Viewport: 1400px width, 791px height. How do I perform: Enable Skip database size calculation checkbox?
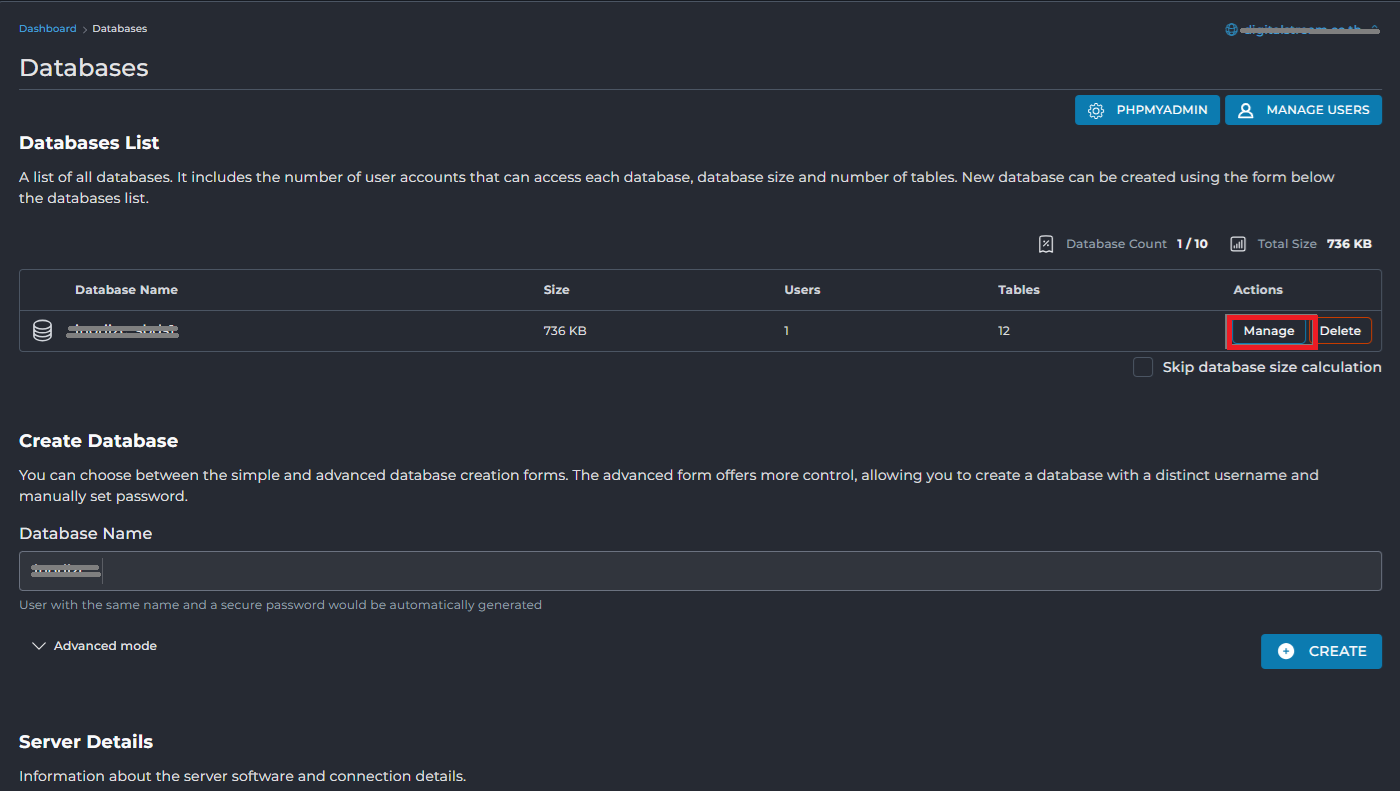tap(1143, 367)
